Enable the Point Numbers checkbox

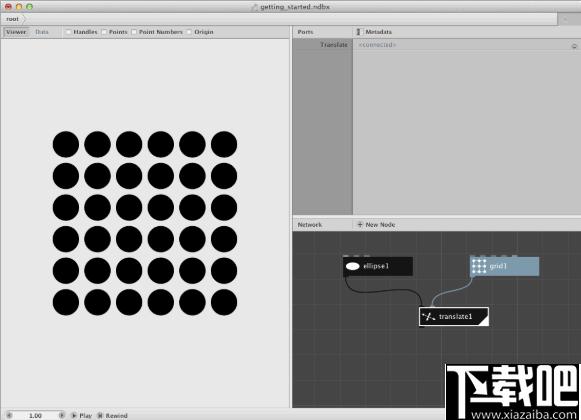134,32
